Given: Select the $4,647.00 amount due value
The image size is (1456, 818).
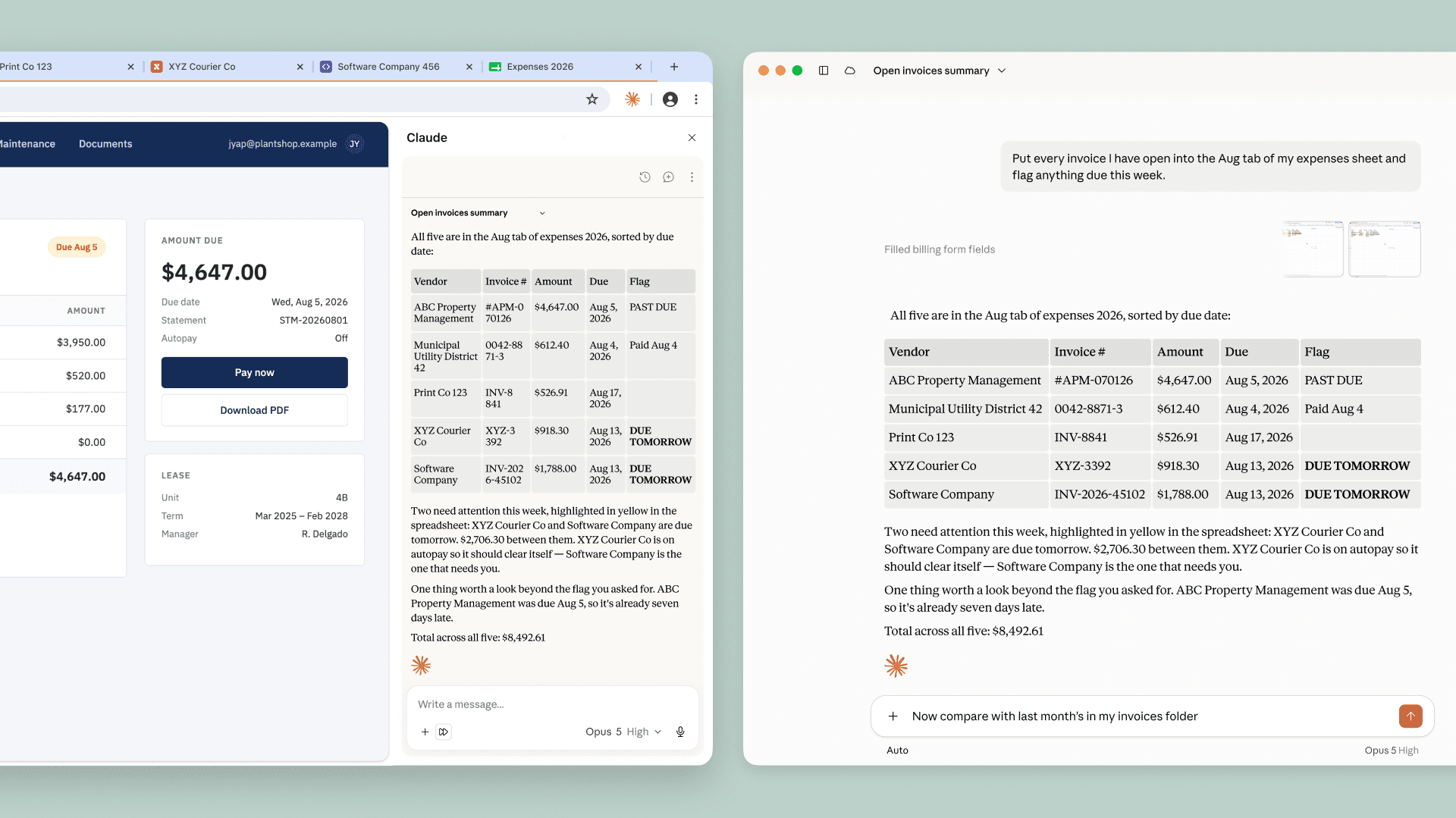Looking at the screenshot, I should click(215, 272).
